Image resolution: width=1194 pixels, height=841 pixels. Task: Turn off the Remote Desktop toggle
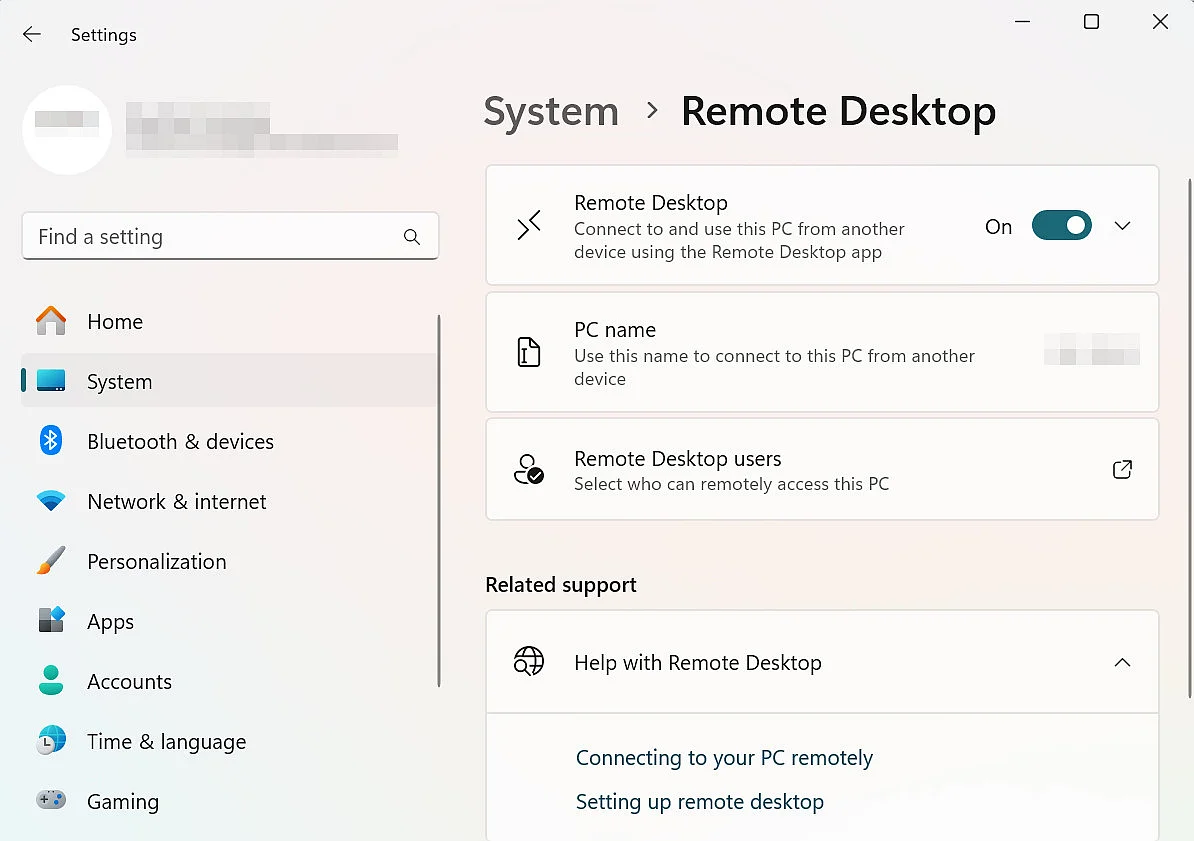[x=1062, y=225]
